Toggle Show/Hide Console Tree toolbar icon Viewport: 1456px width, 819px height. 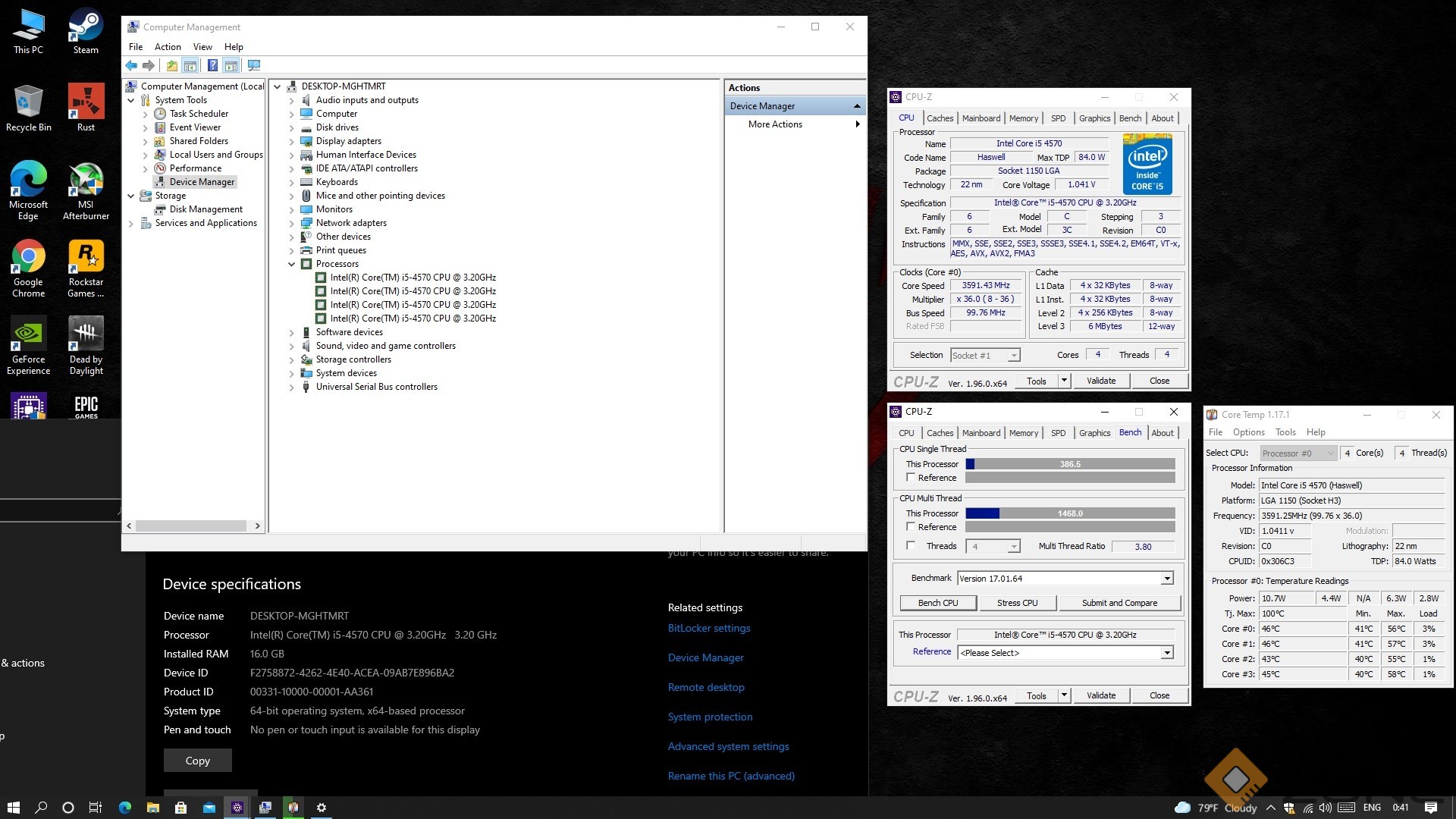tap(190, 66)
